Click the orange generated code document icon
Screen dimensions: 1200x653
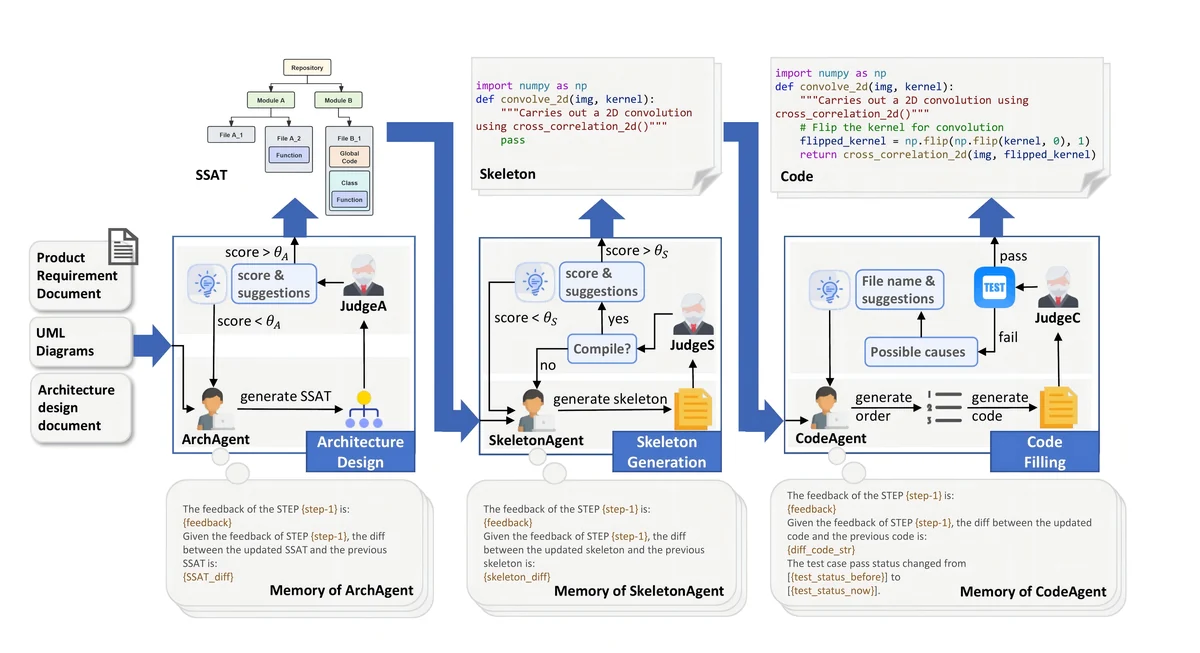coord(1059,408)
